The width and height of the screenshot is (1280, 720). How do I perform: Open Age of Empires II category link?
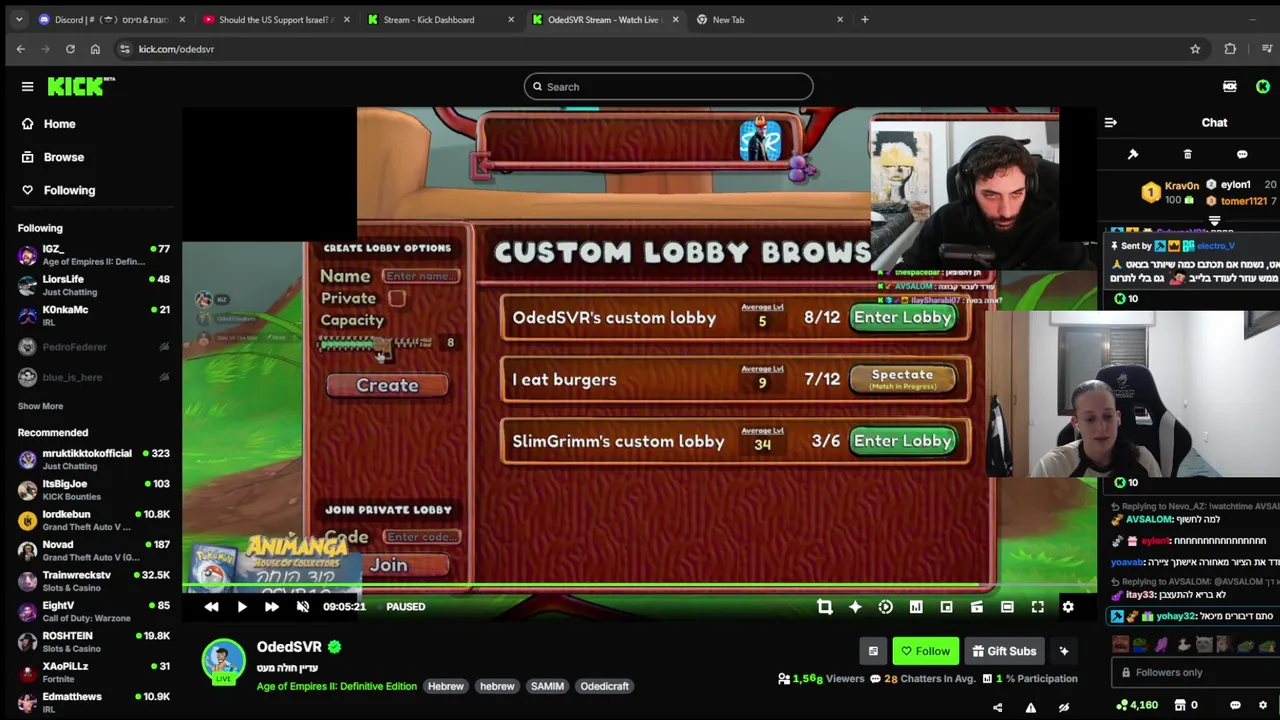[336, 686]
